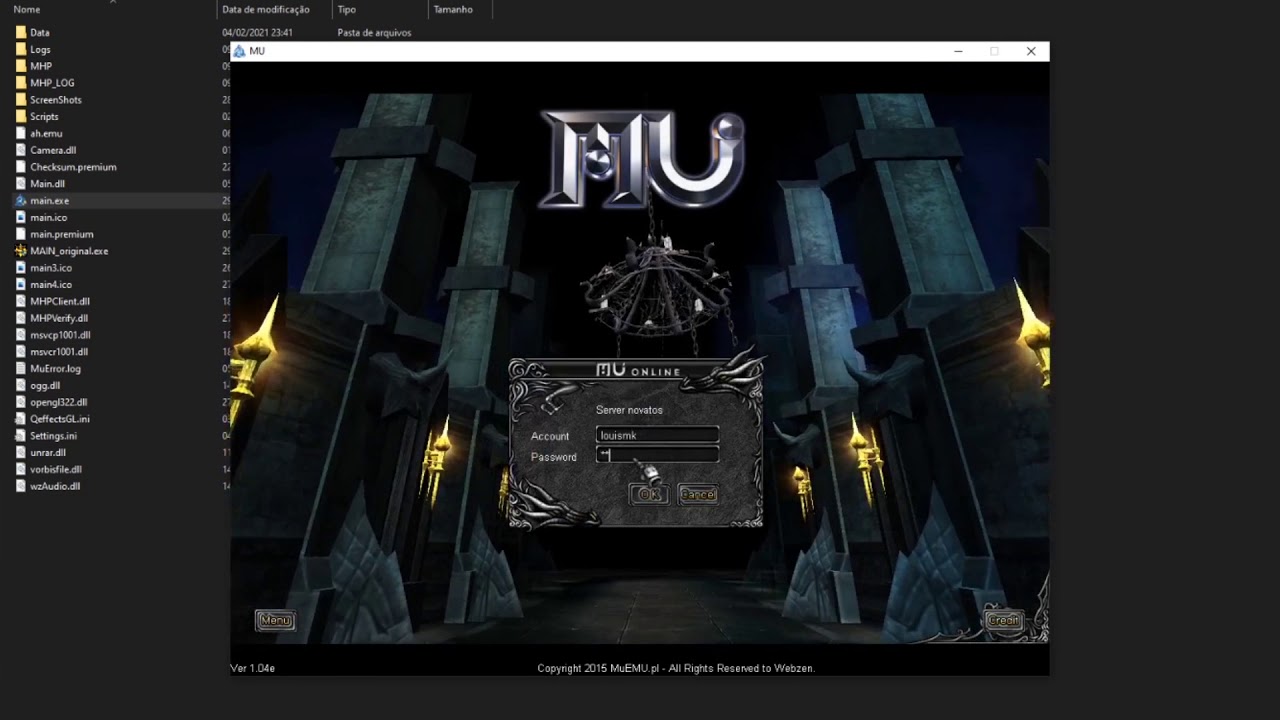This screenshot has height=720, width=1280.
Task: Minimize the MU game window
Action: [x=958, y=51]
